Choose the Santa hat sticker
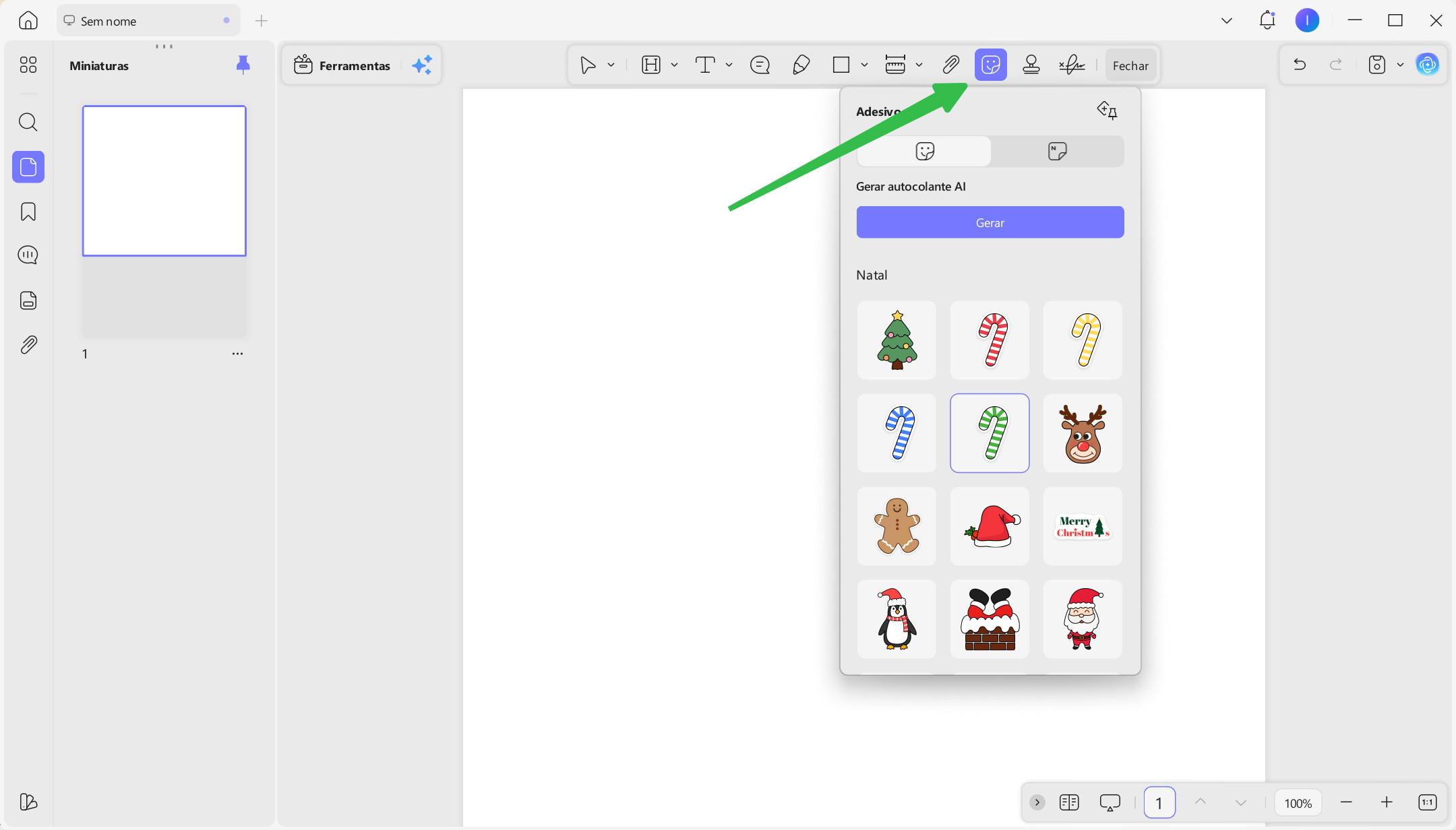The height and width of the screenshot is (830, 1456). 990,526
